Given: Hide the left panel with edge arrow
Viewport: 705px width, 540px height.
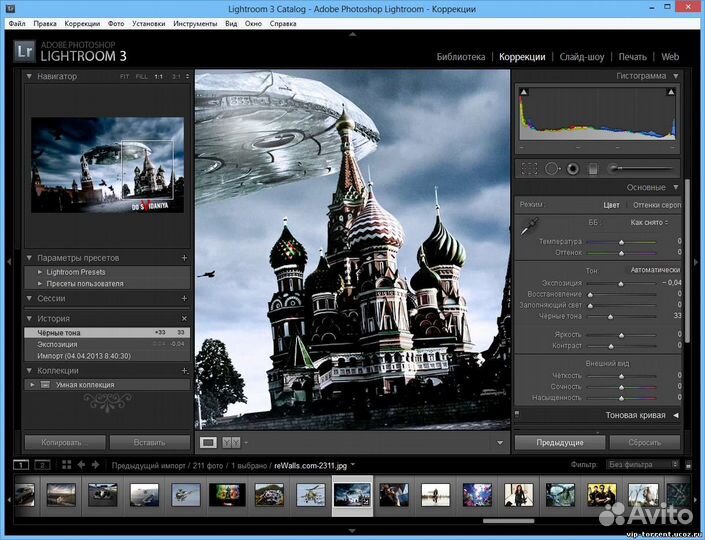Looking at the screenshot, I should coord(9,261).
